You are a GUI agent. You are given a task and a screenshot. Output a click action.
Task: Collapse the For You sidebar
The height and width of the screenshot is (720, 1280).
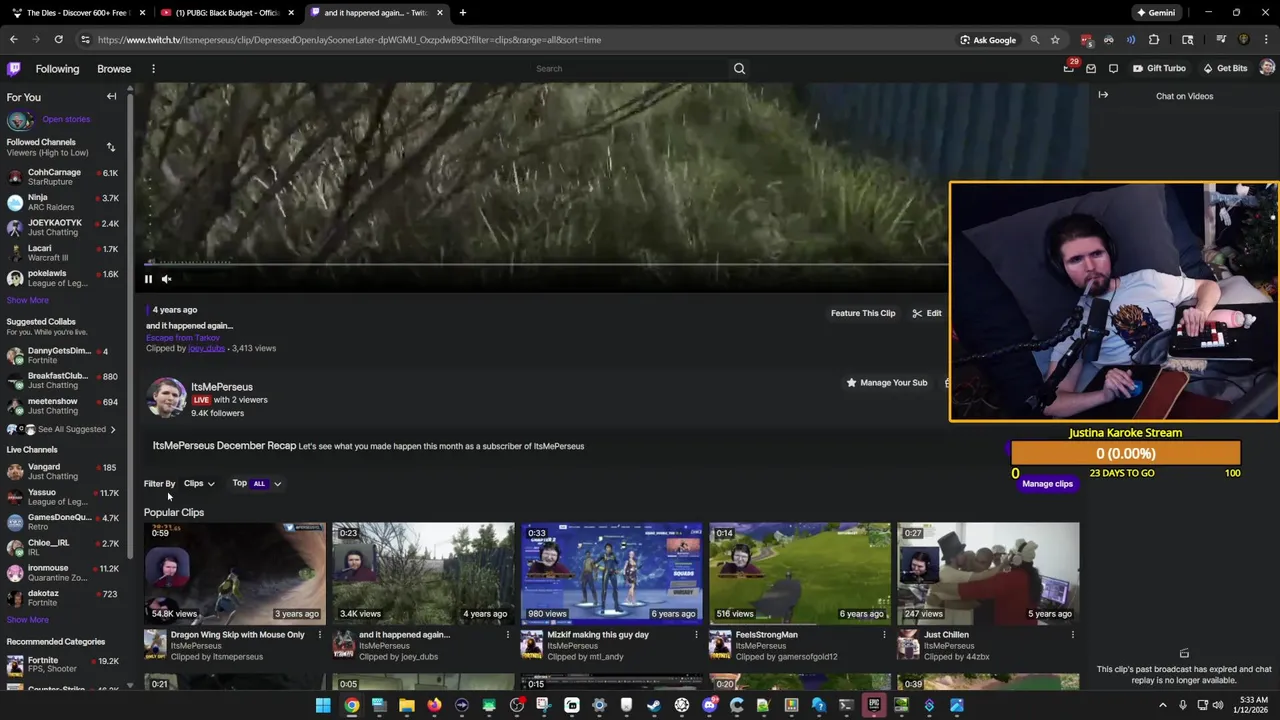112,97
